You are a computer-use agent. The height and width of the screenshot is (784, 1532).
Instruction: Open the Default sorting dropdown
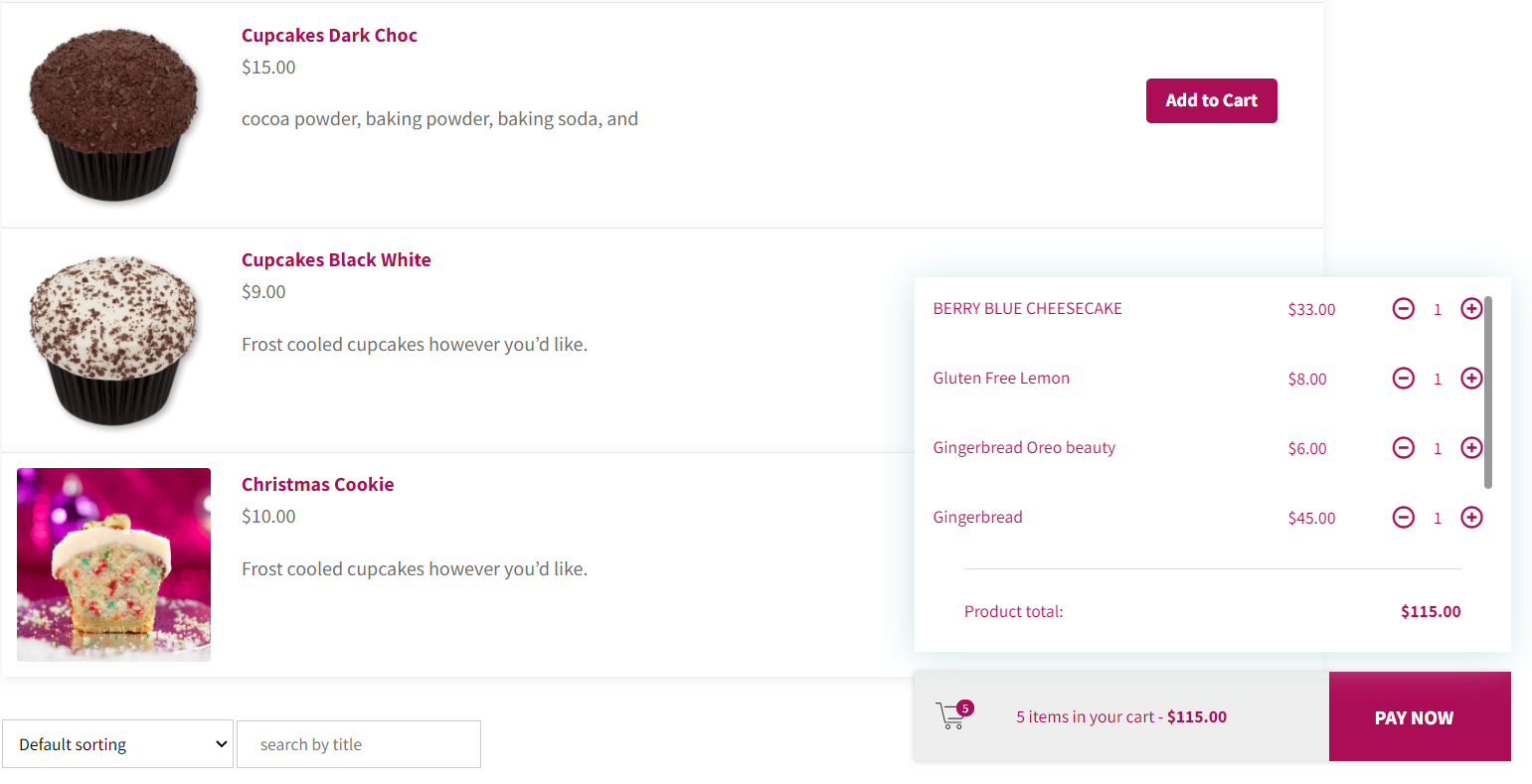tap(117, 744)
